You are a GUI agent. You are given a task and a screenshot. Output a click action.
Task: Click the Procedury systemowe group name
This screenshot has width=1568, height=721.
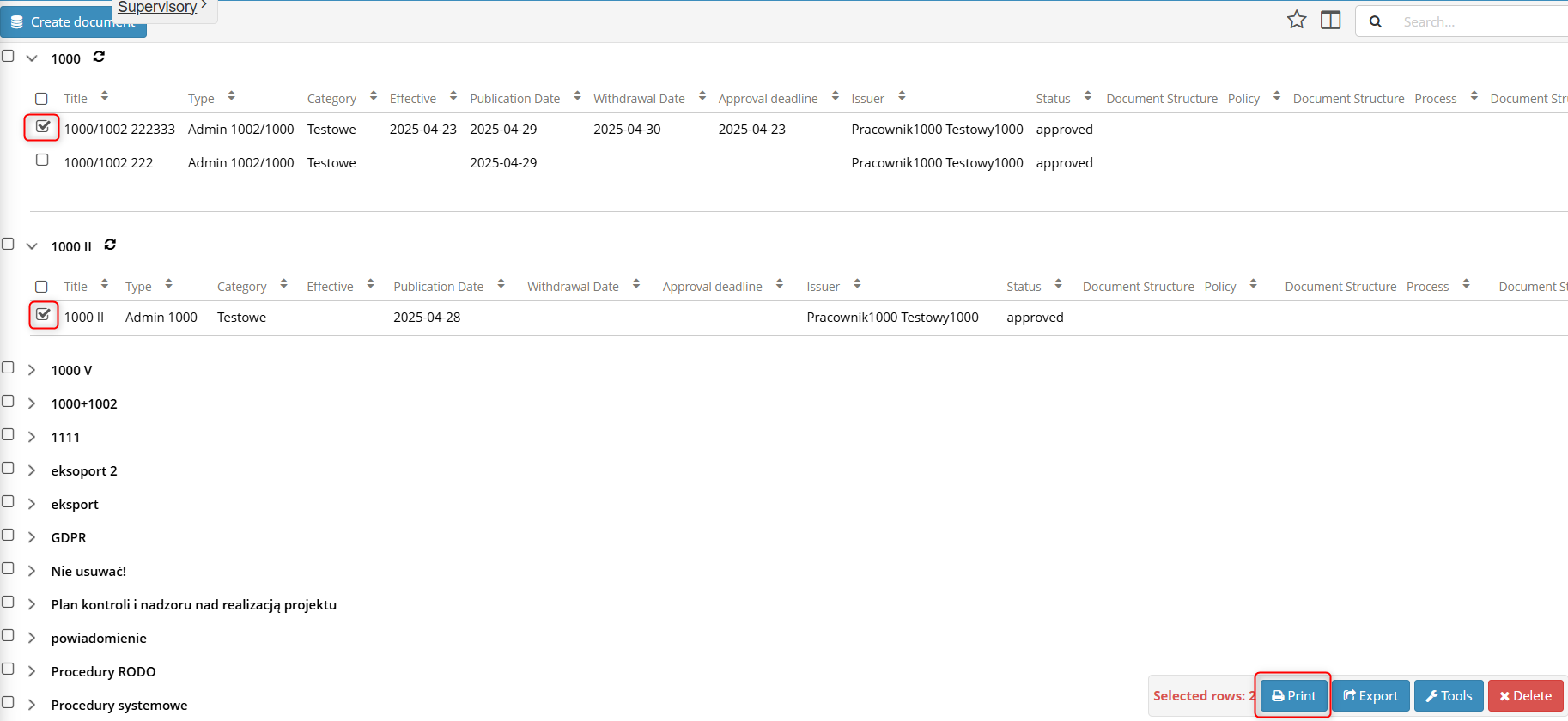(119, 705)
